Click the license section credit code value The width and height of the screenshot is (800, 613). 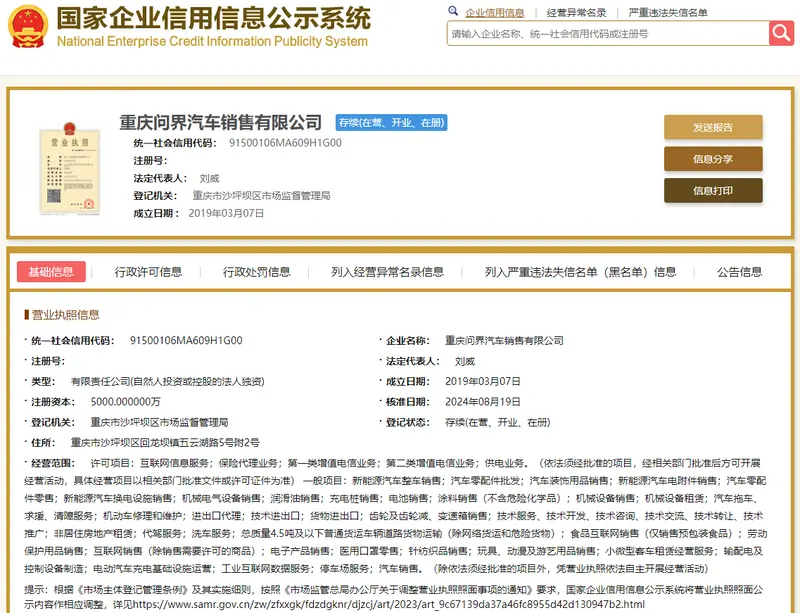pos(186,340)
